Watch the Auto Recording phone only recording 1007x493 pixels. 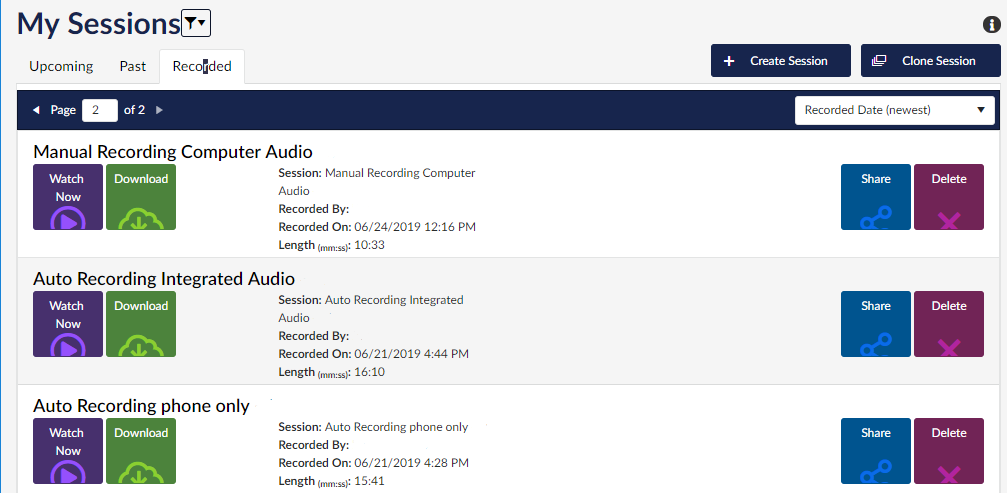[68, 451]
